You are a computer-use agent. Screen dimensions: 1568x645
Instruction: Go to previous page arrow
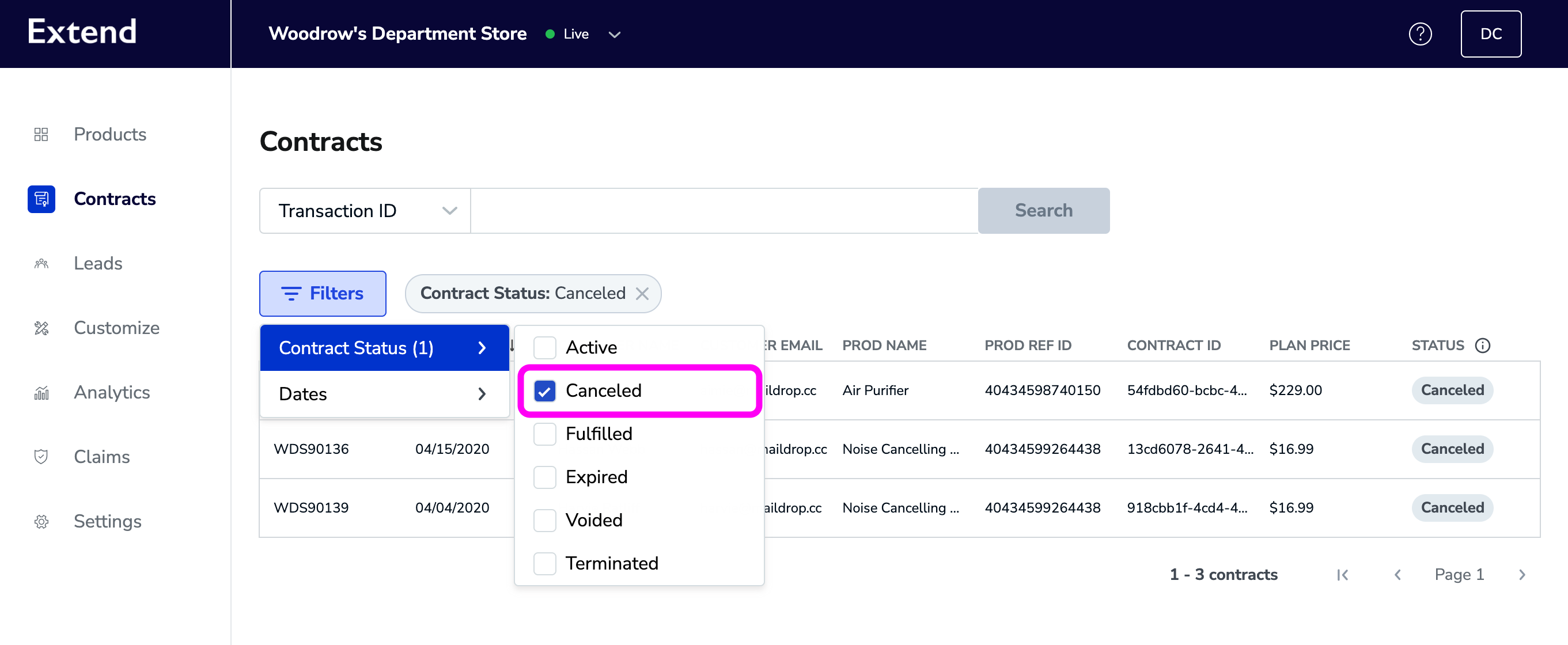[1398, 575]
